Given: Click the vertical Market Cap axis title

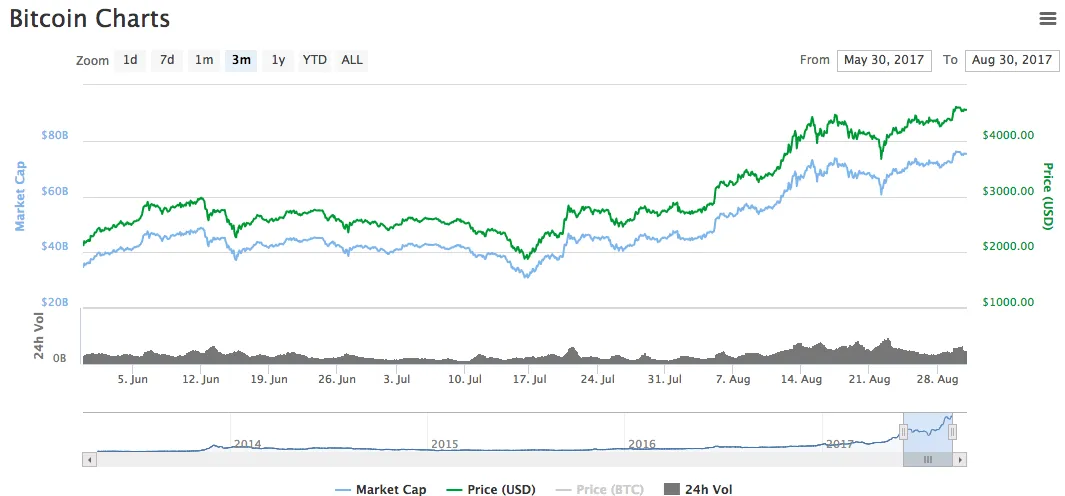Looking at the screenshot, I should pos(20,196).
